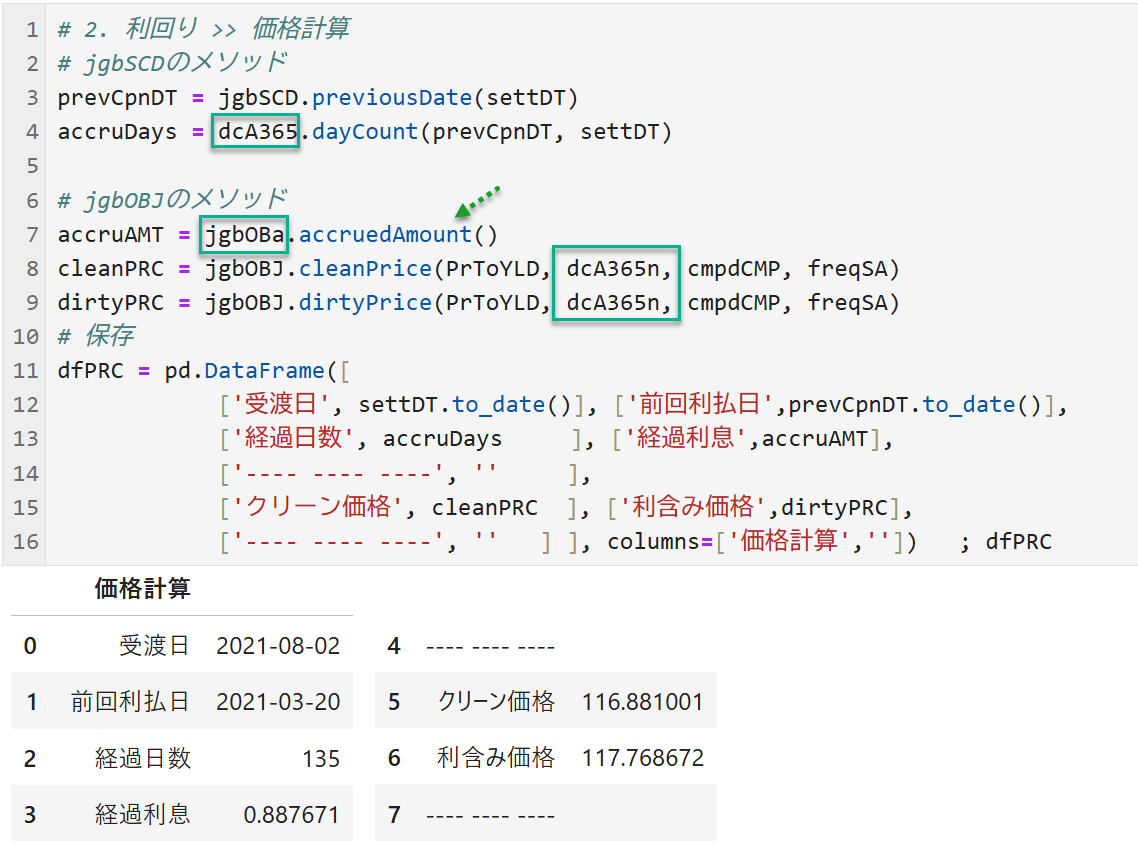
Task: Click dcA365n argument in the dirtyPrice call
Action: pyautogui.click(x=613, y=302)
